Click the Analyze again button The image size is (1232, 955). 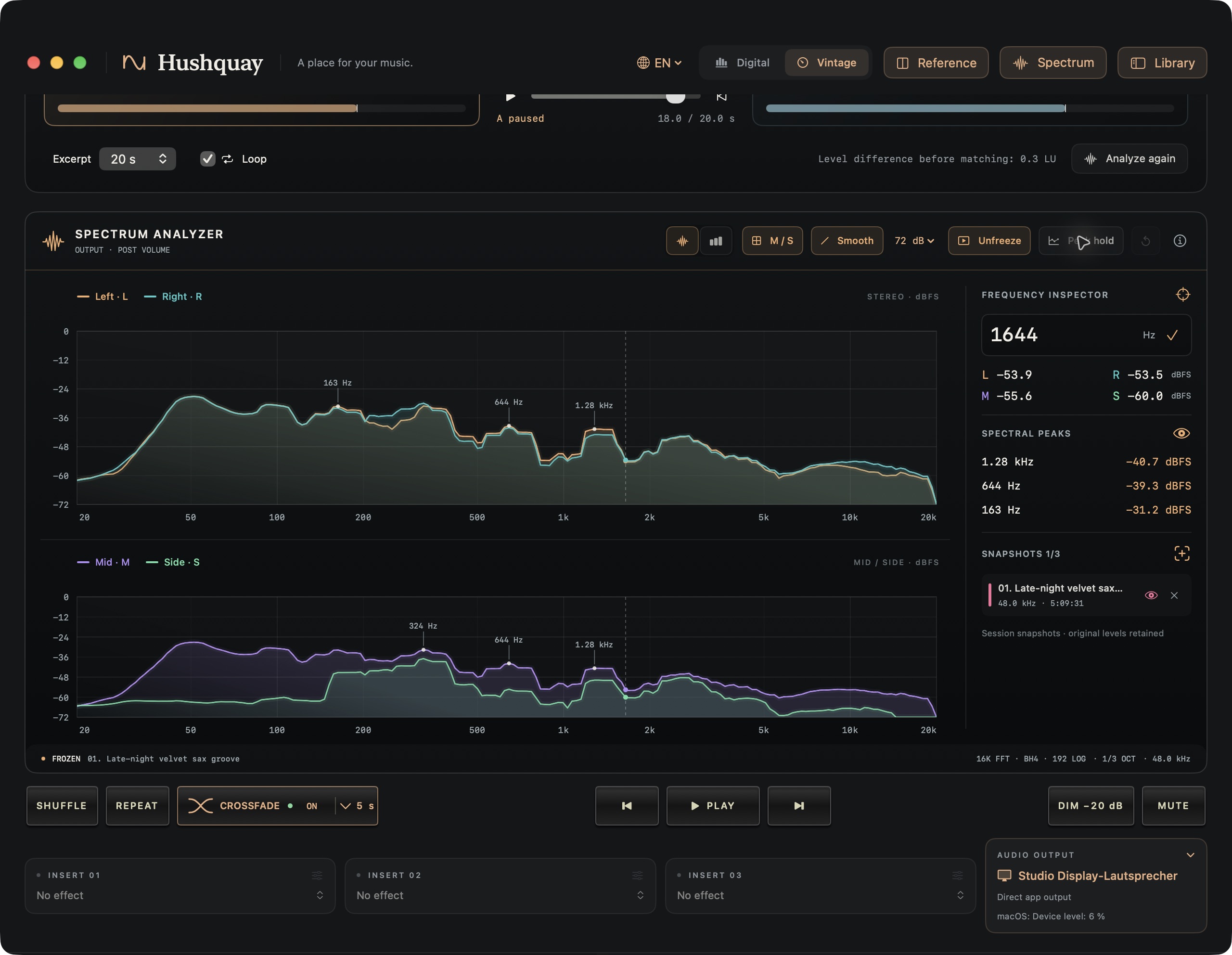click(x=1129, y=158)
